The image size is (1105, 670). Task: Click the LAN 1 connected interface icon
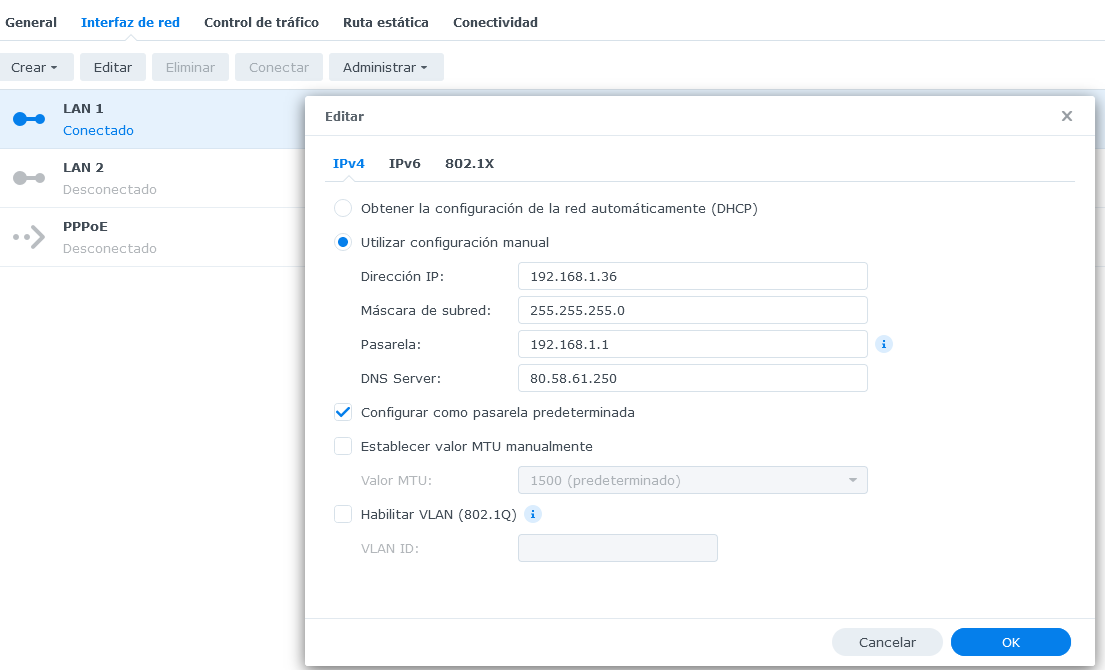click(x=29, y=119)
